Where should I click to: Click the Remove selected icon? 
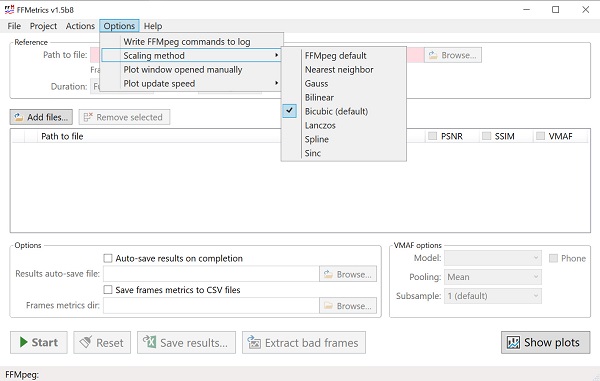(x=88, y=117)
